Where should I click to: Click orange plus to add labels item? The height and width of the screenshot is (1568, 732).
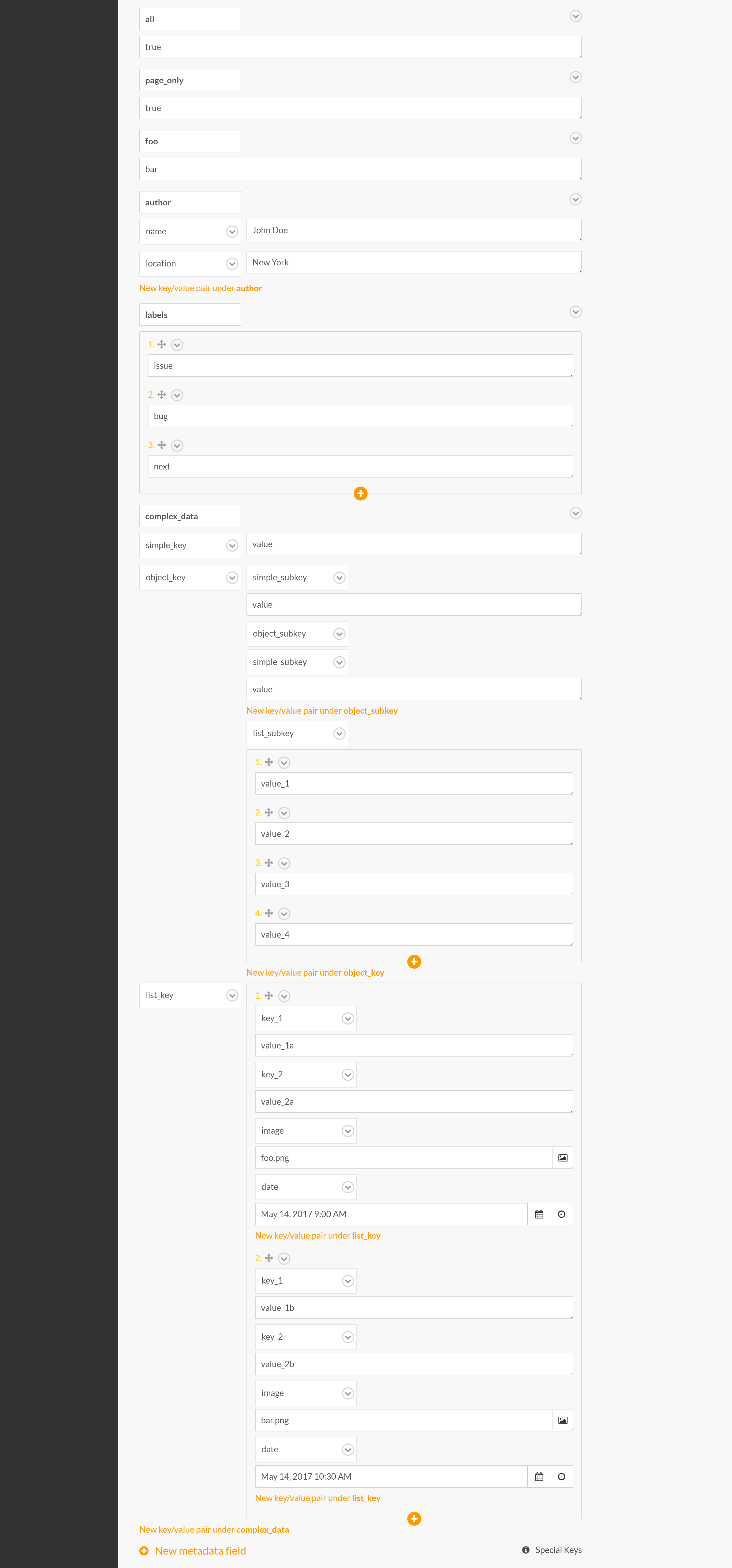(x=361, y=494)
